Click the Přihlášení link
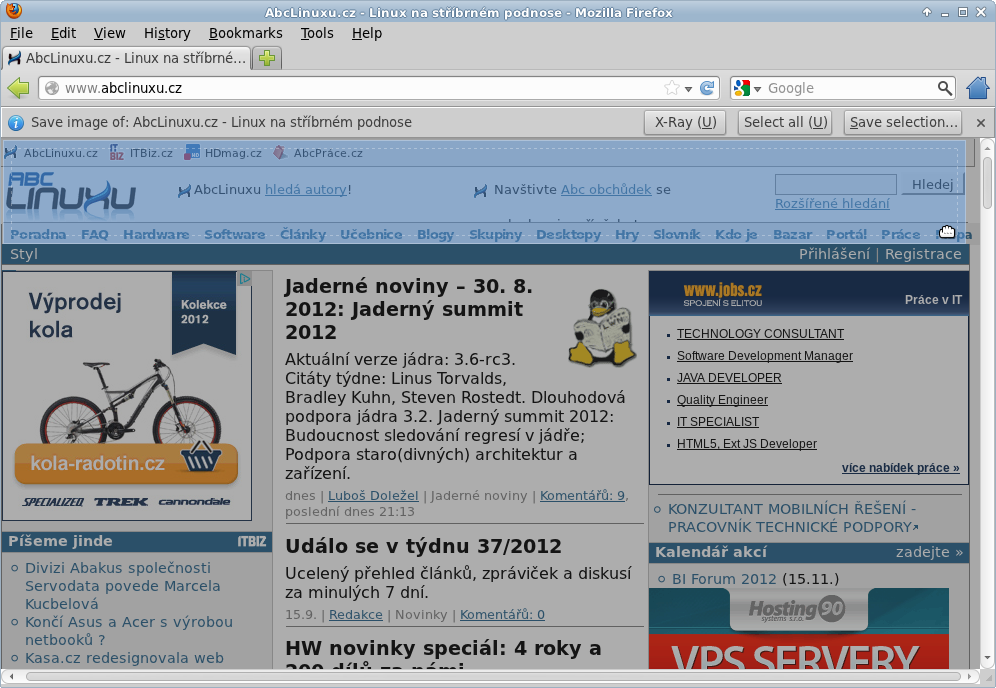This screenshot has height=688, width=996. [834, 254]
